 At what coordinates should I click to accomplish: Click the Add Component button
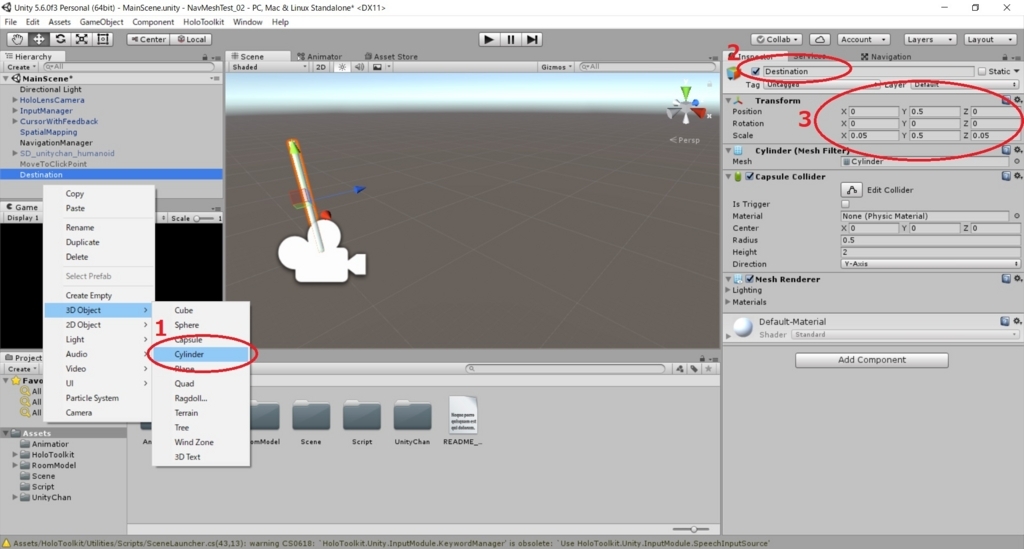[871, 360]
